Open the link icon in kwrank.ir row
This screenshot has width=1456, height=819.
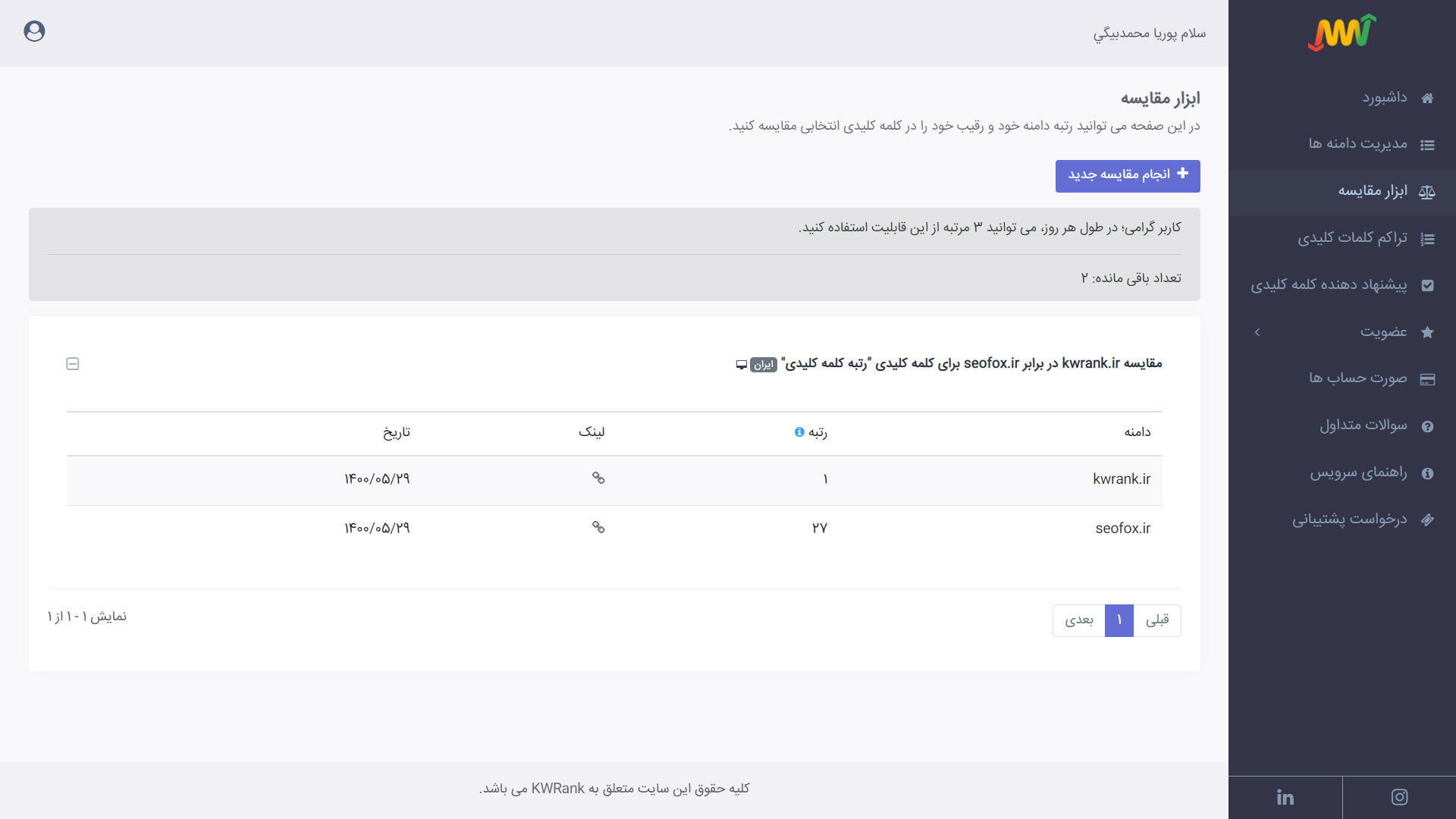(x=598, y=478)
